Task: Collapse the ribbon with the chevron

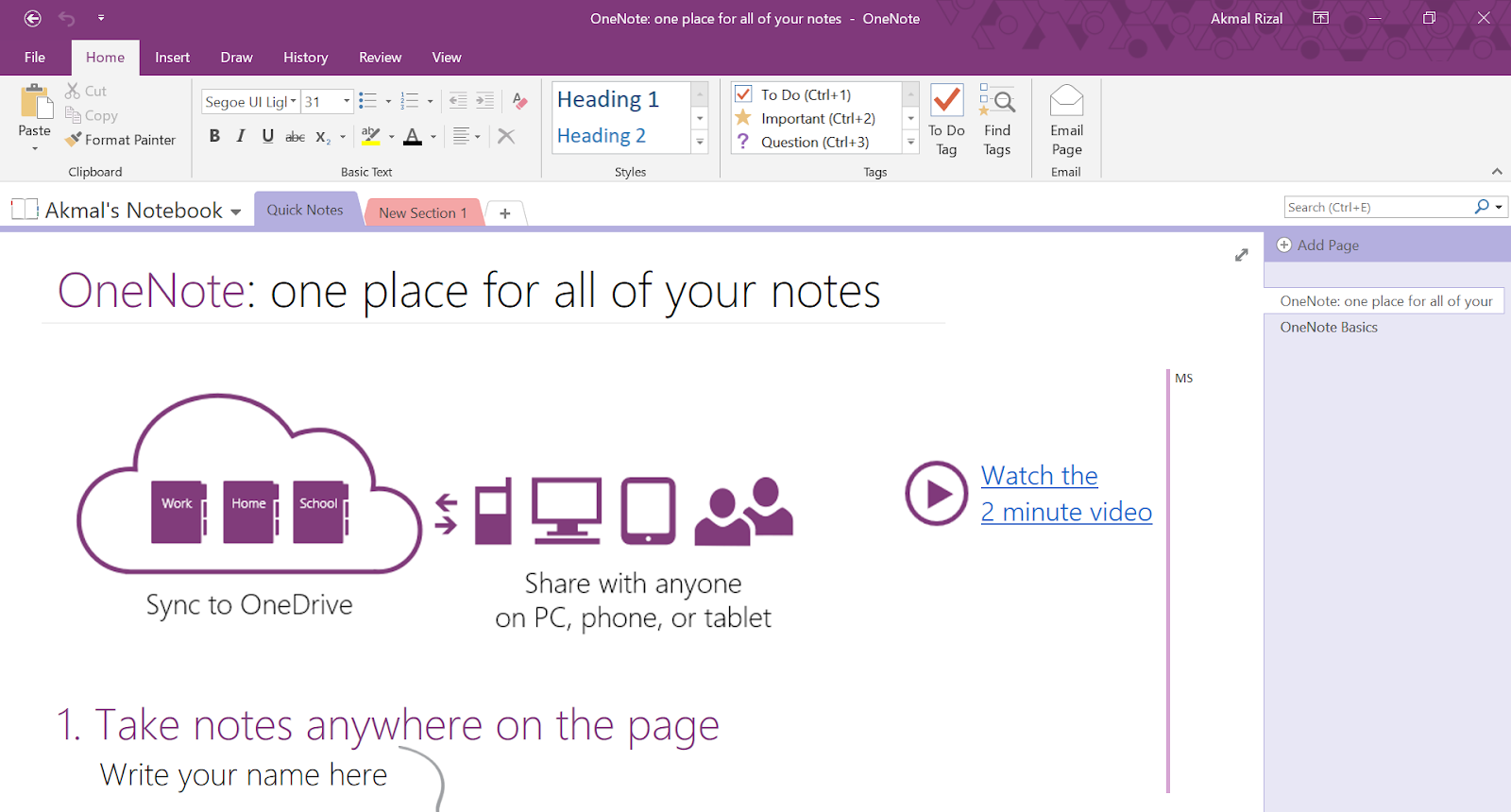Action: pos(1497,171)
